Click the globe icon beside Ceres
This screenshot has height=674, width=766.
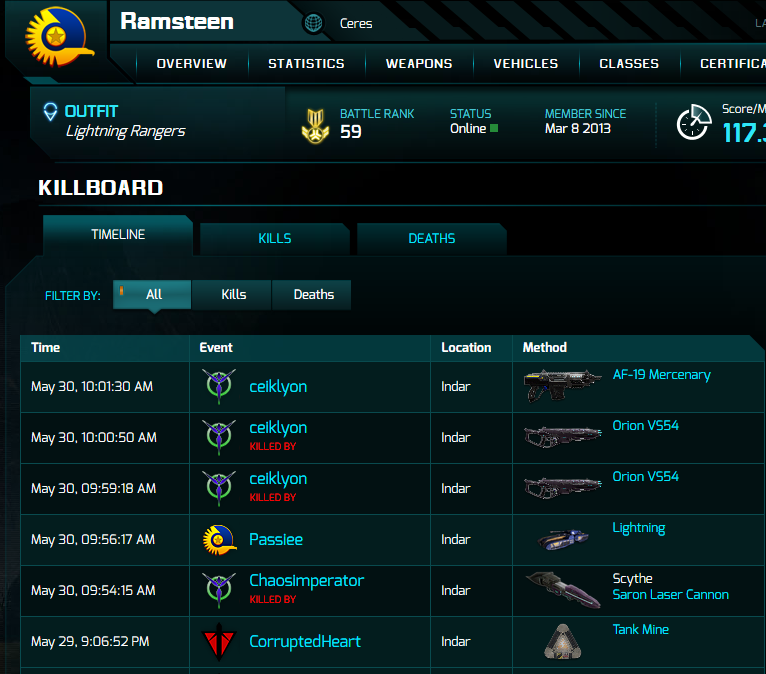click(313, 23)
